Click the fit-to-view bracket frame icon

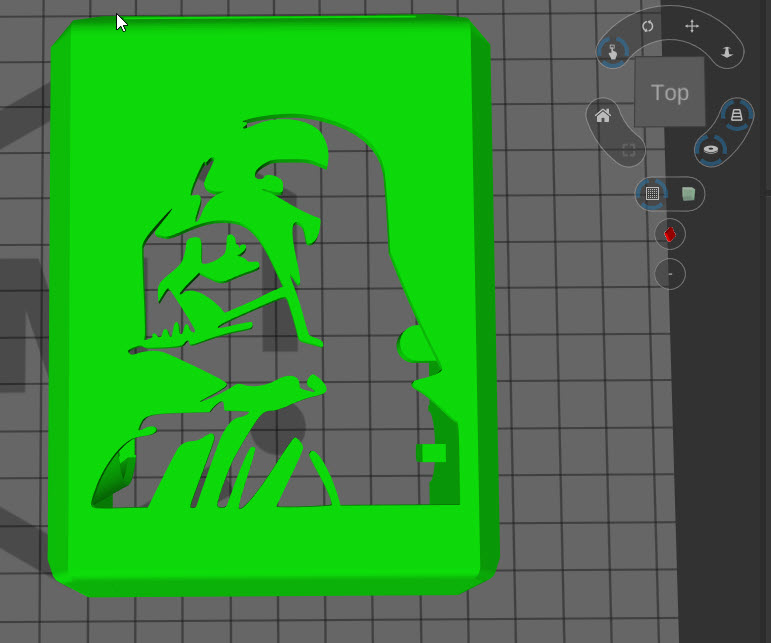click(629, 150)
